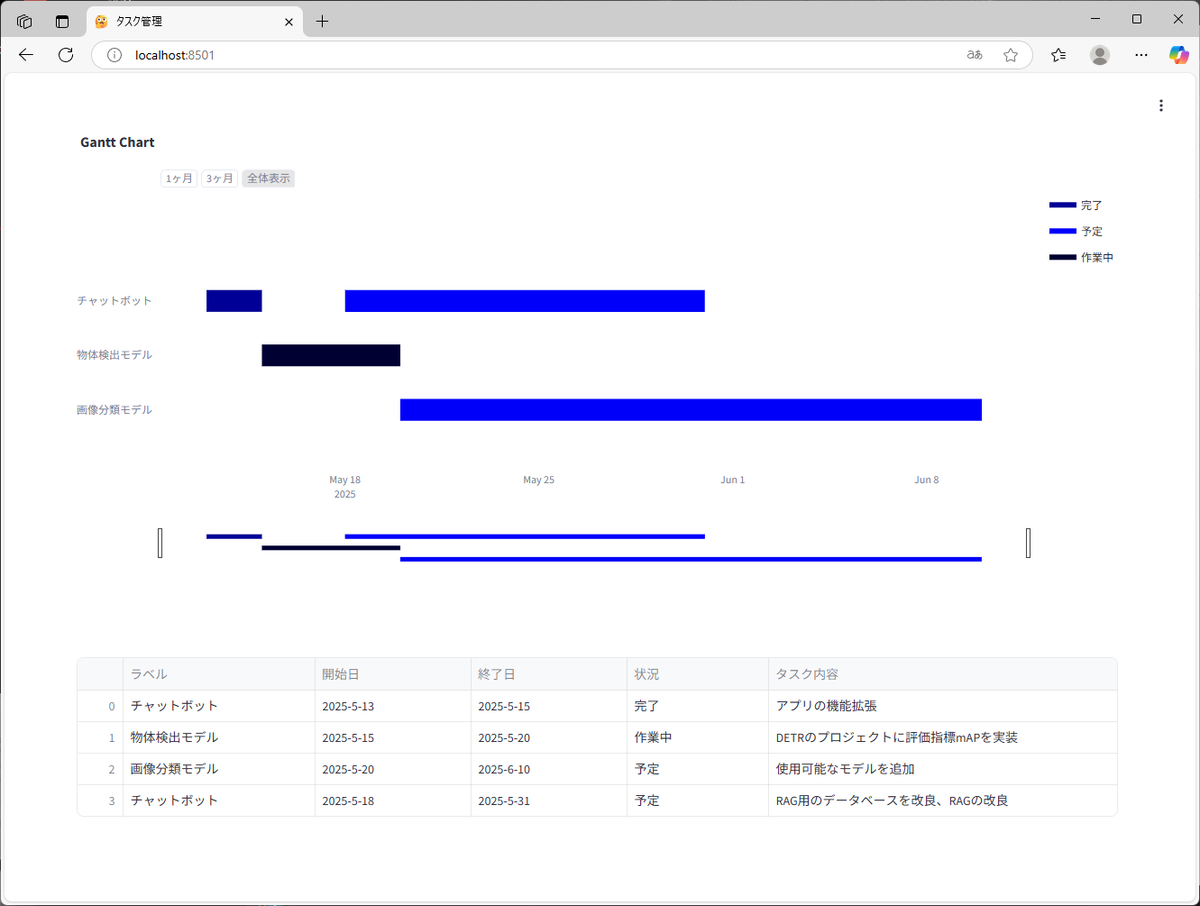This screenshot has height=906, width=1200.
Task: Add this page to favorites star icon
Action: [1010, 55]
